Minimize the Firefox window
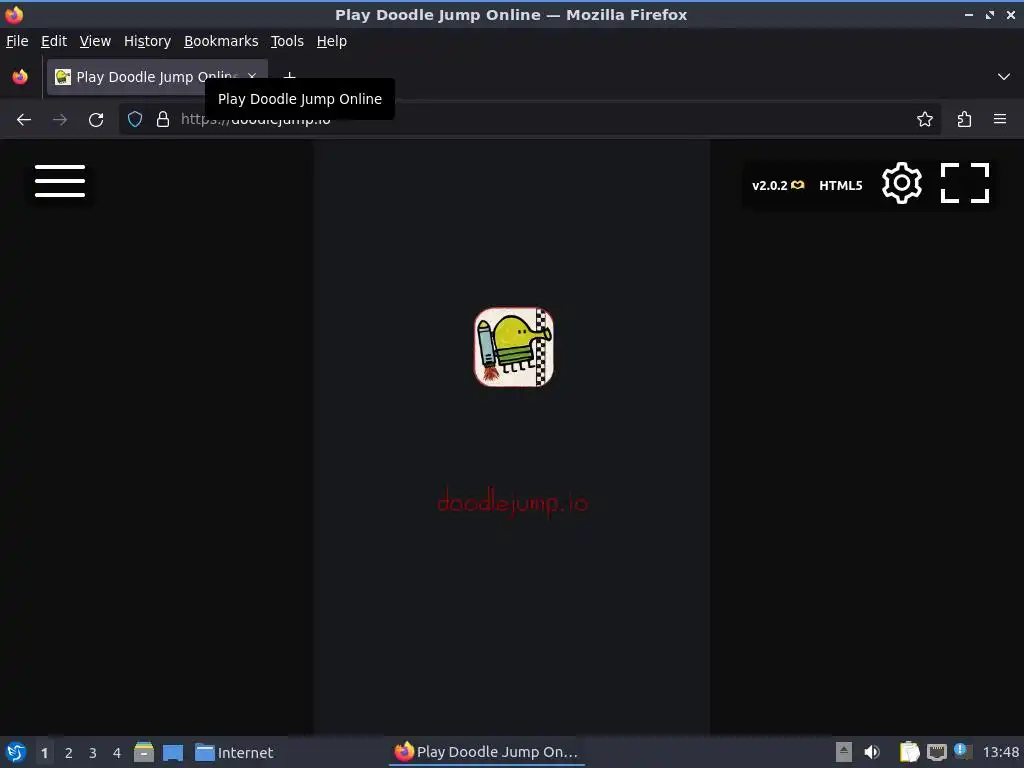Image resolution: width=1024 pixels, height=768 pixels. [968, 14]
